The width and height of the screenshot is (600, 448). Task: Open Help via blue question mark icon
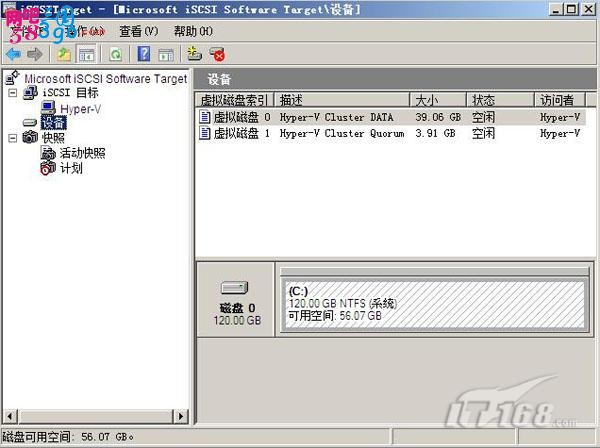[x=144, y=54]
